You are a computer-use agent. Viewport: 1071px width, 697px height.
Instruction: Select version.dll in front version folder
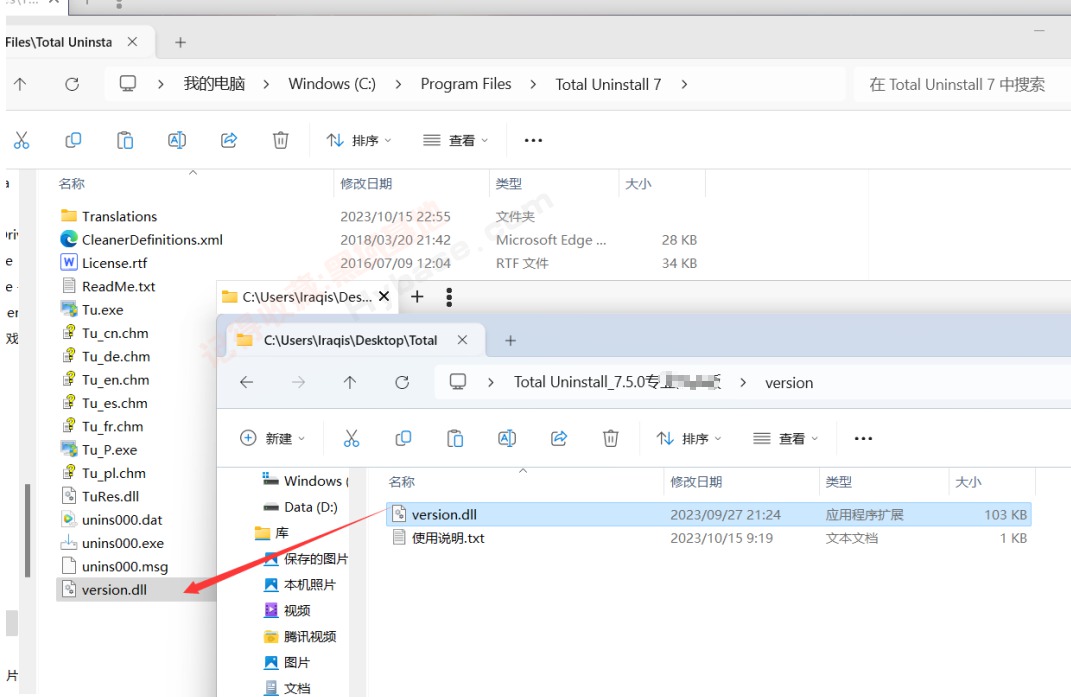(x=708, y=515)
